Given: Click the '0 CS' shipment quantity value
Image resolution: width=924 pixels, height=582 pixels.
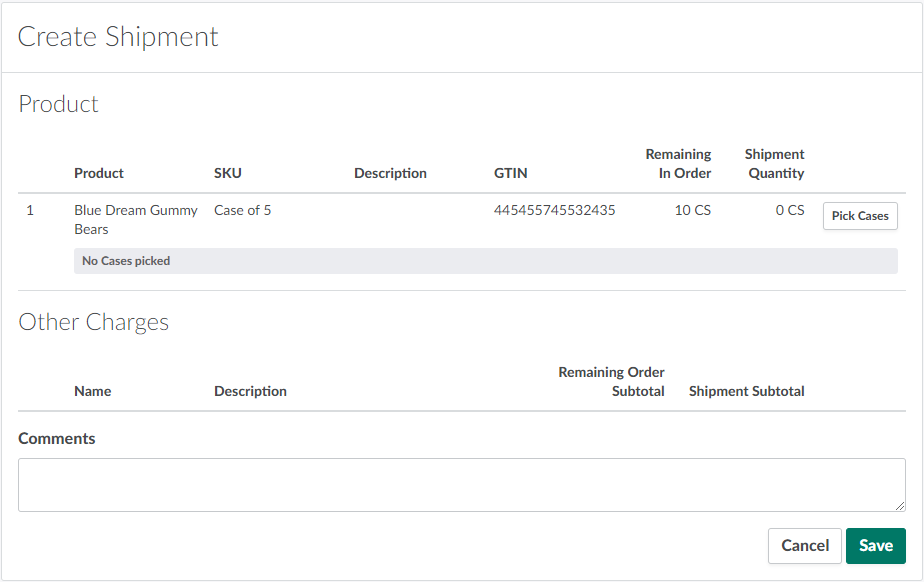Looking at the screenshot, I should pyautogui.click(x=789, y=211).
